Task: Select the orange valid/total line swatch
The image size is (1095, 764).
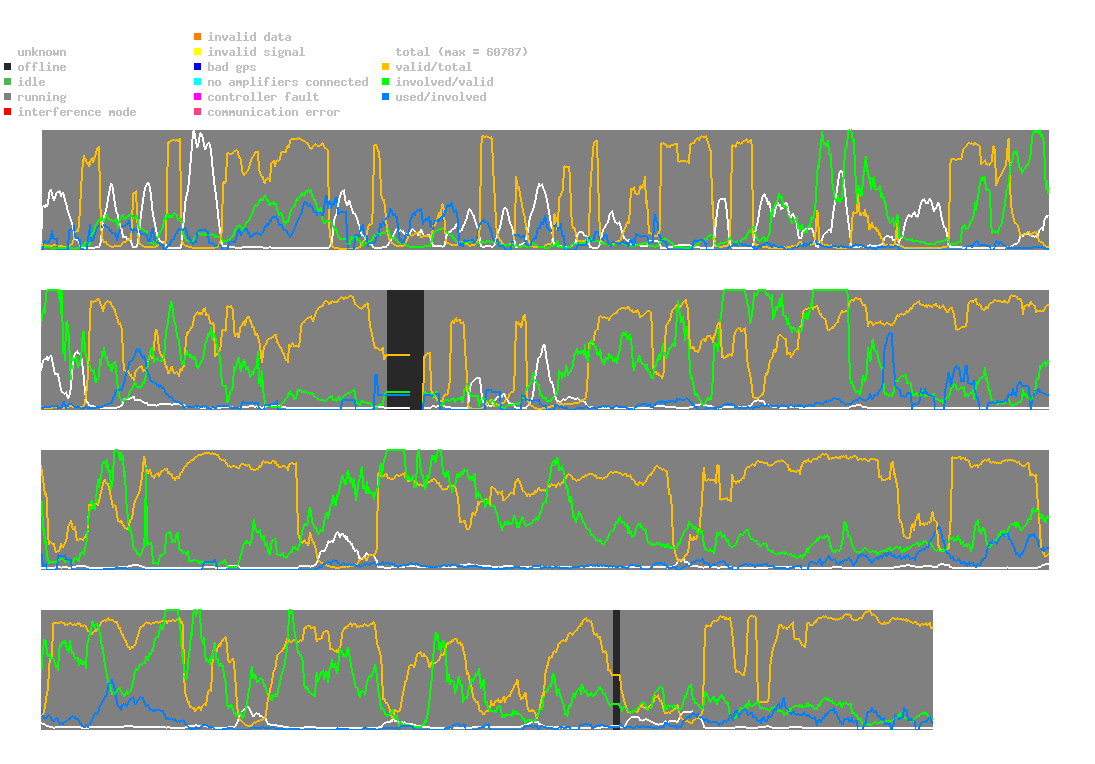Action: tap(386, 67)
